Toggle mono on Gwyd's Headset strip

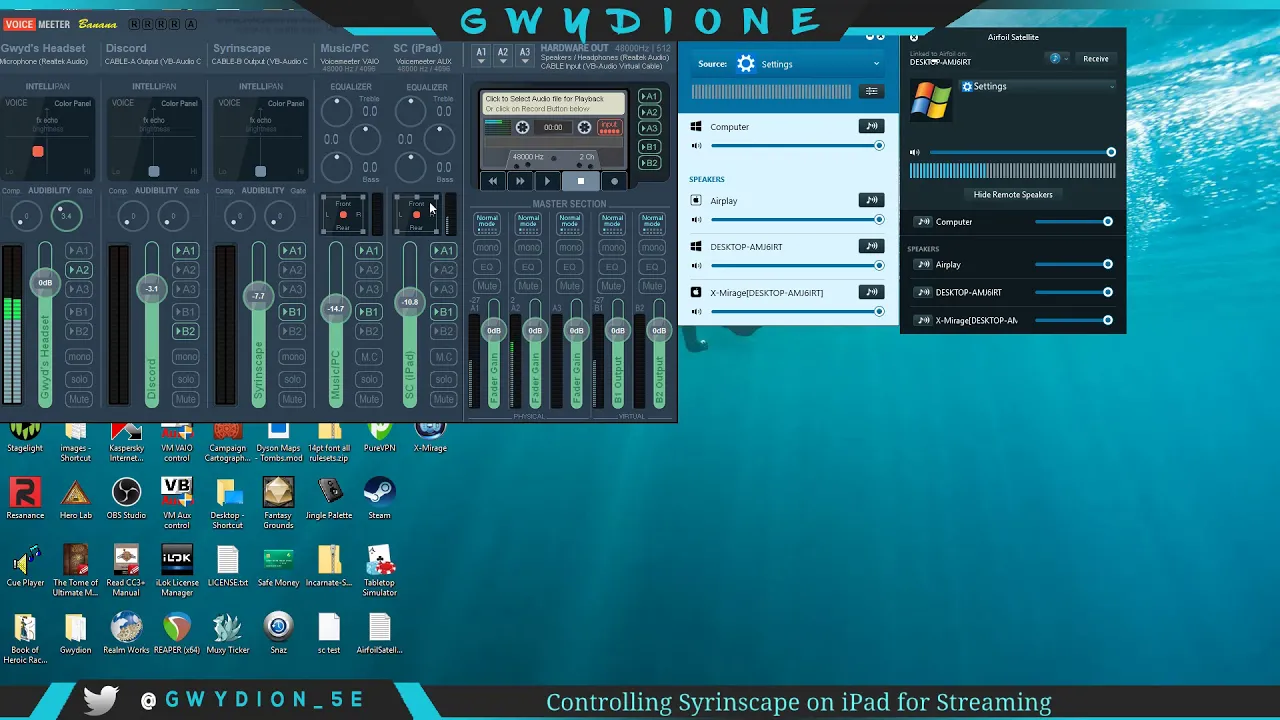(78, 356)
